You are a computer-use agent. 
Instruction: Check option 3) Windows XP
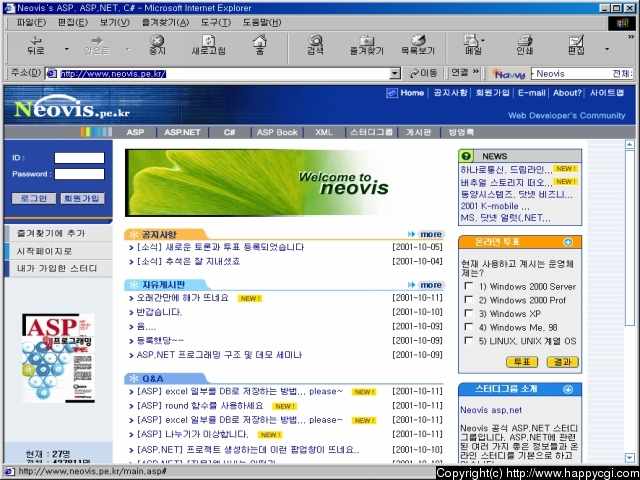(x=469, y=313)
